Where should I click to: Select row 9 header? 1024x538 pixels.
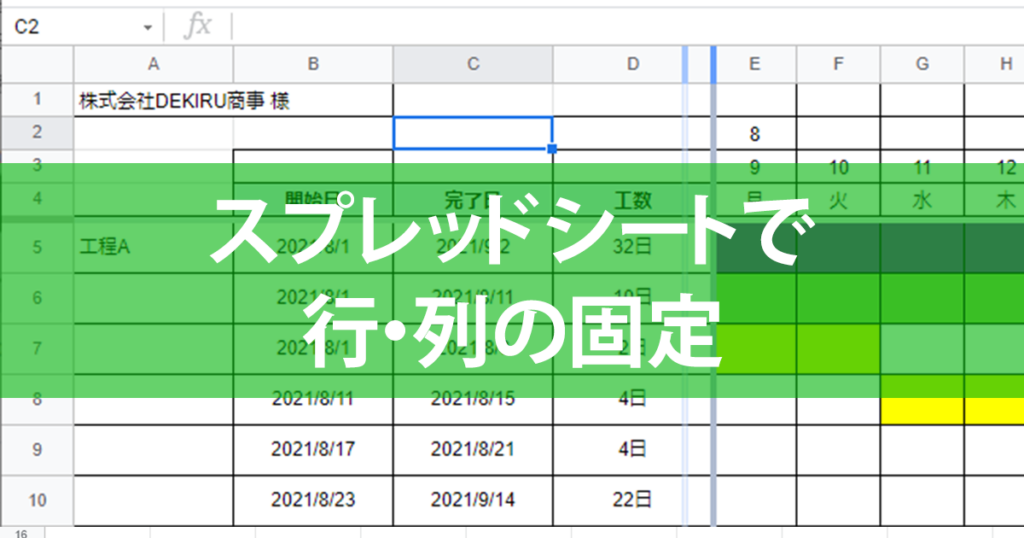[x=37, y=450]
